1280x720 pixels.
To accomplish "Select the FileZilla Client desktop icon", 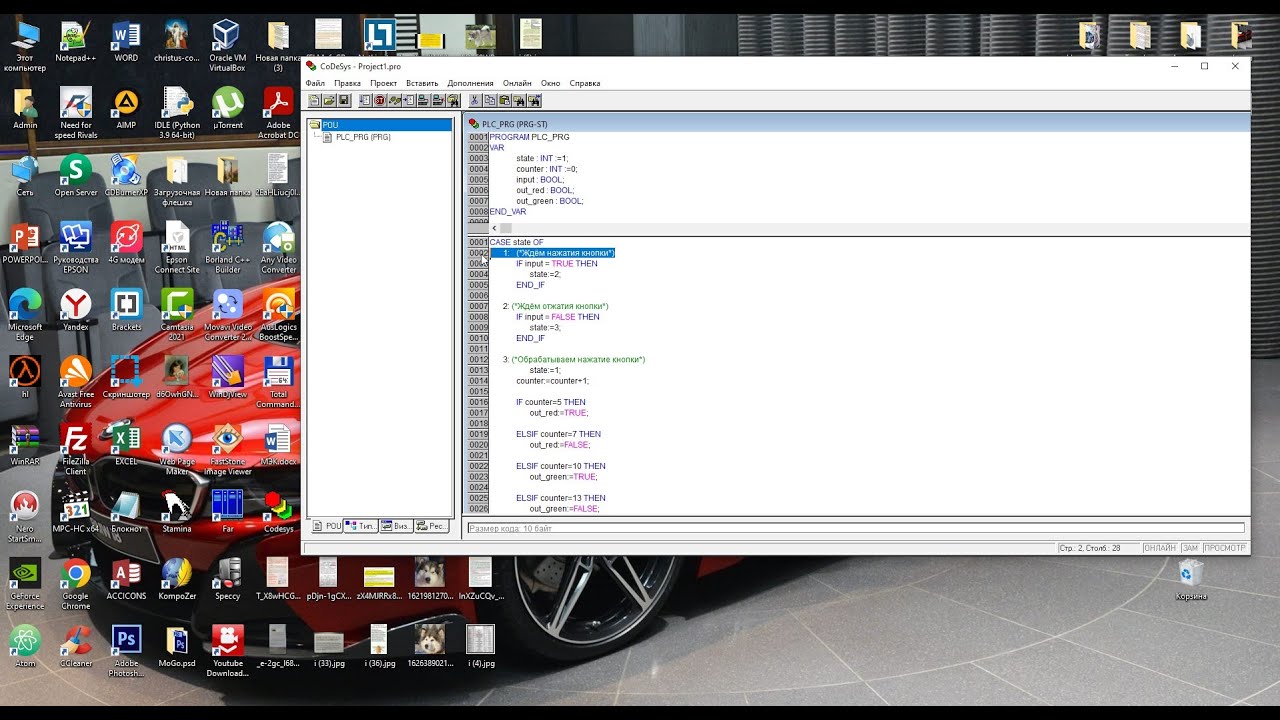I will [x=76, y=451].
